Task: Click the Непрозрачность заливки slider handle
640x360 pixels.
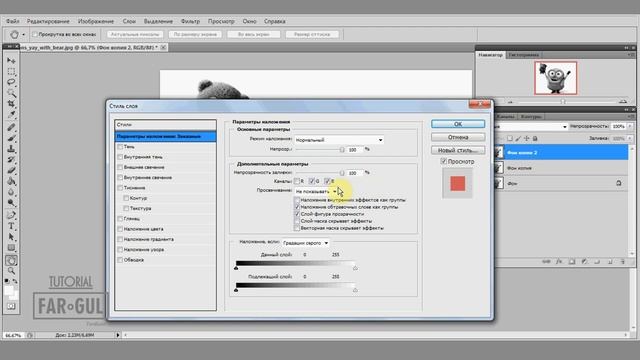Action: (x=342, y=173)
